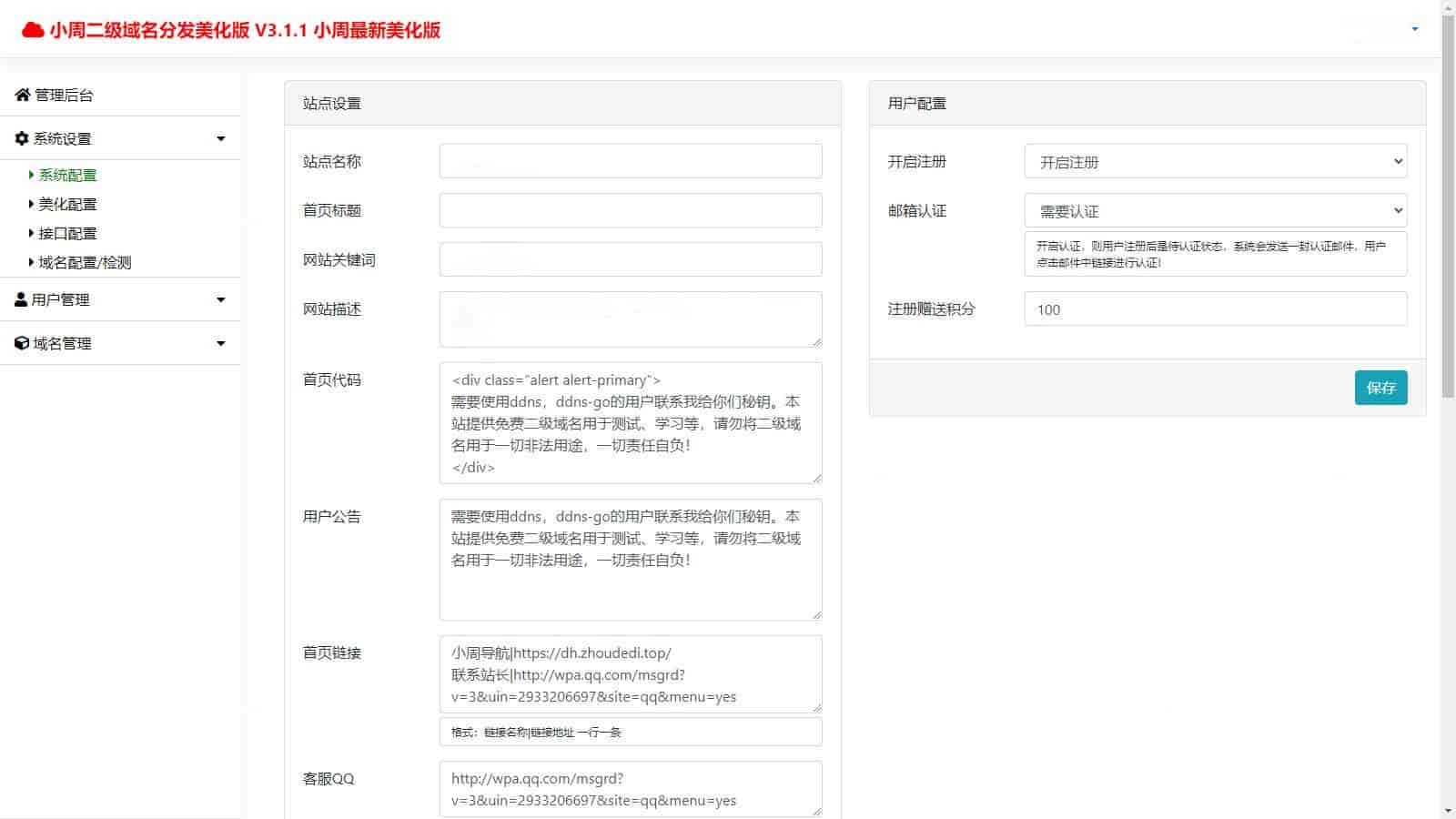Collapse the 系统设置 menu arrow
Image resolution: width=1456 pixels, height=819 pixels.
220,138
